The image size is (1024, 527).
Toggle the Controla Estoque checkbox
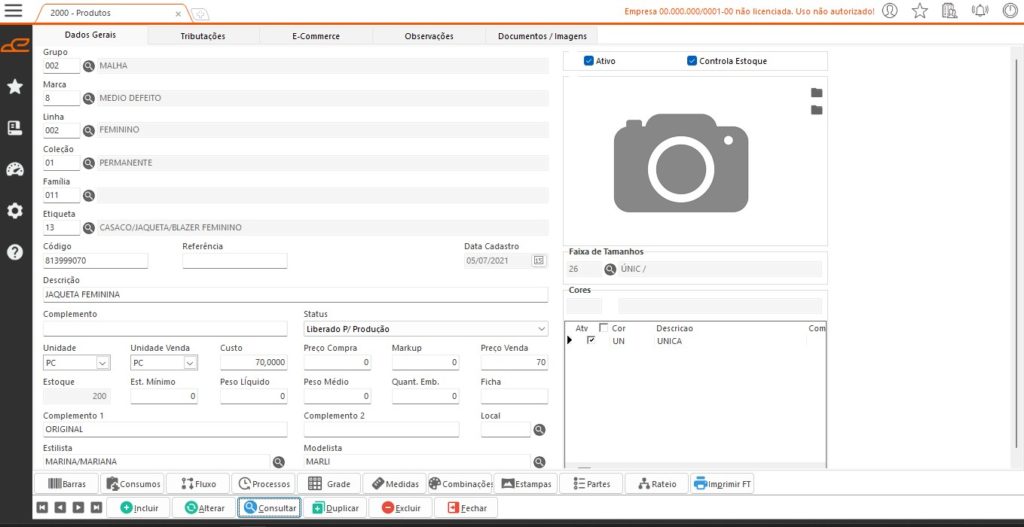click(692, 61)
